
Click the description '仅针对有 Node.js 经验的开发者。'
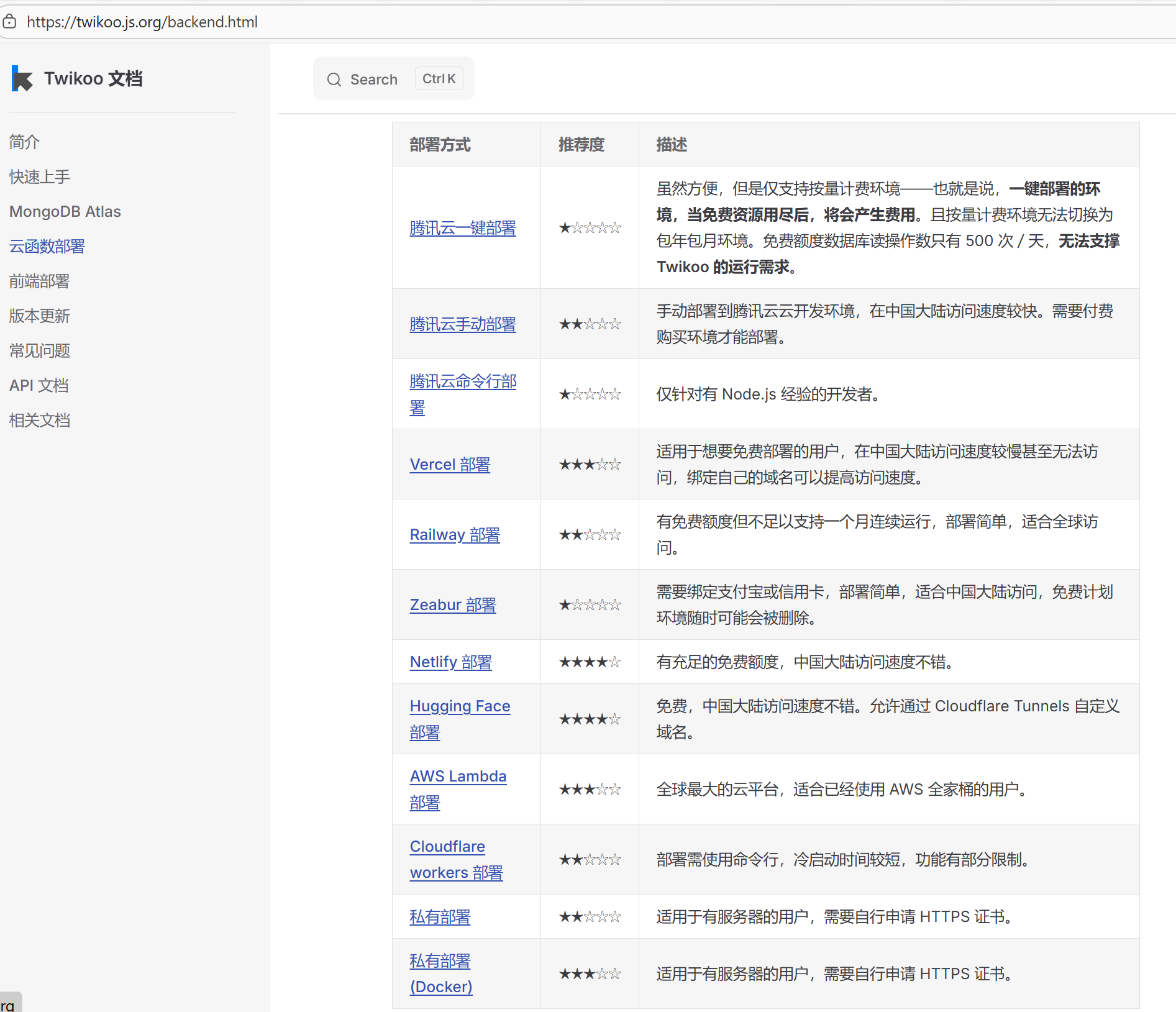click(x=769, y=394)
